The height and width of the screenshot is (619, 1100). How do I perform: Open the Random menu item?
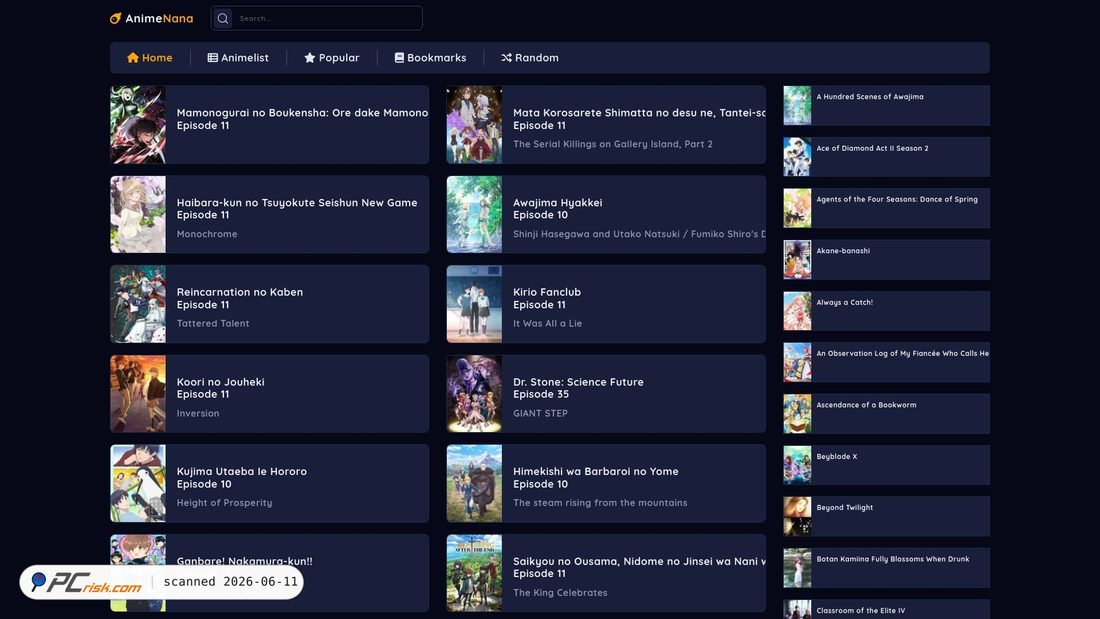click(530, 58)
